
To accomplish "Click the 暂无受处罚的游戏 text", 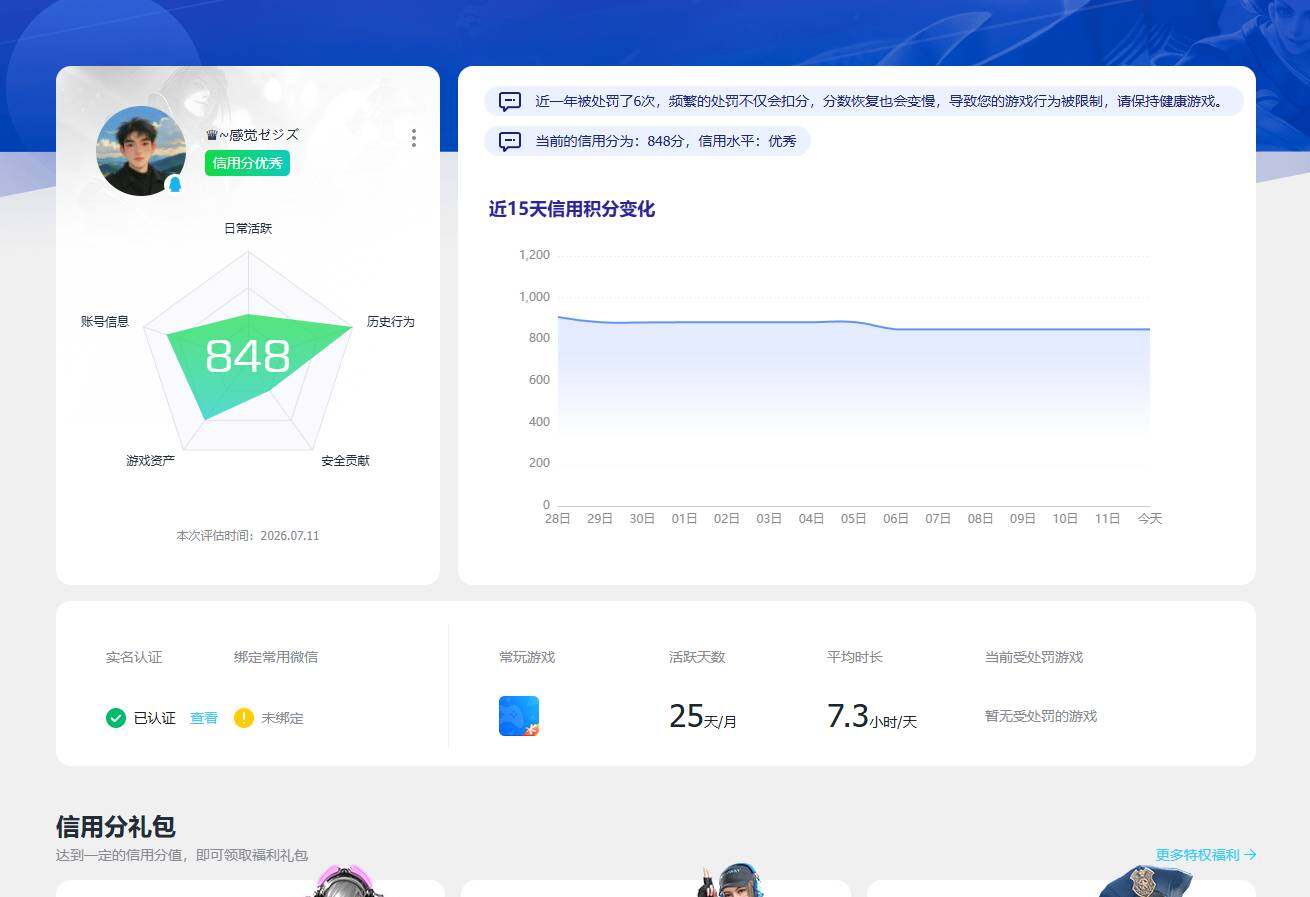I will pos(1041,716).
